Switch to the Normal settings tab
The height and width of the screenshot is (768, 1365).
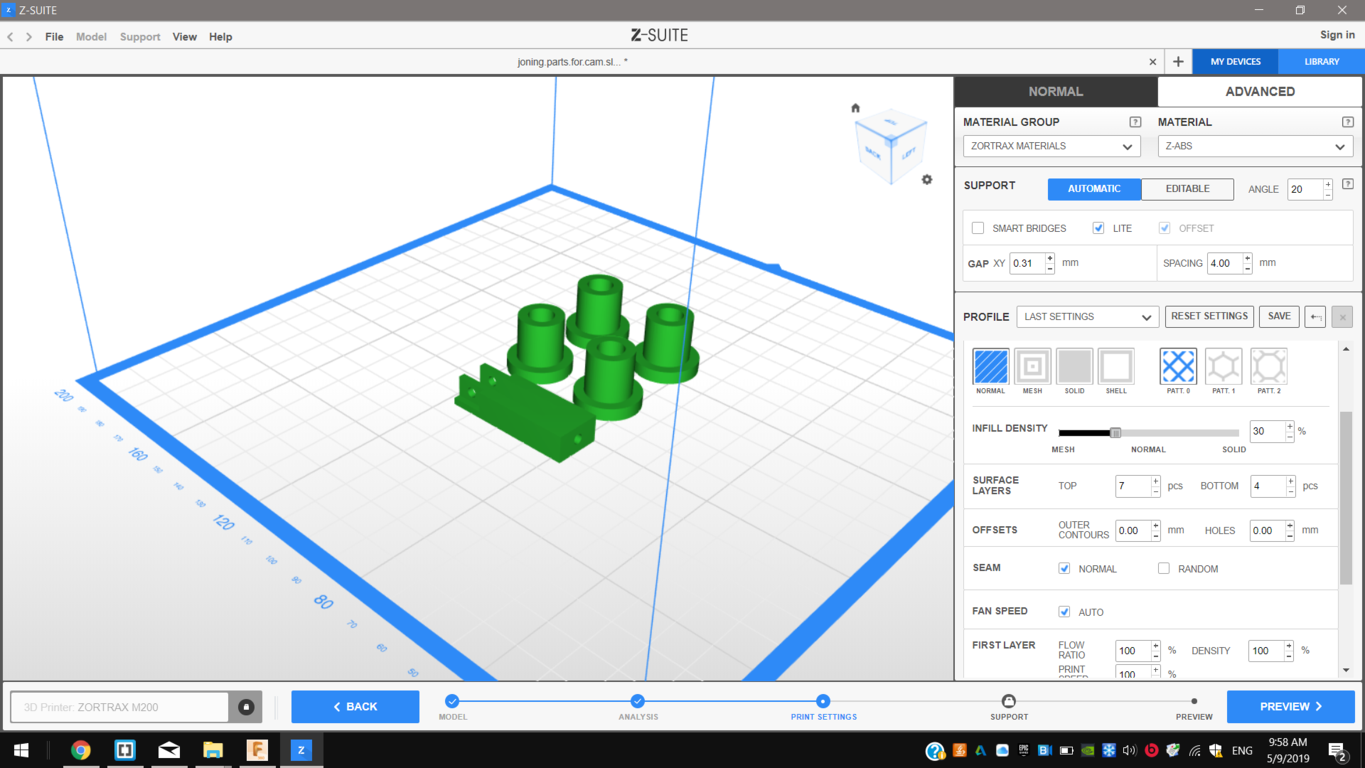coord(1056,91)
